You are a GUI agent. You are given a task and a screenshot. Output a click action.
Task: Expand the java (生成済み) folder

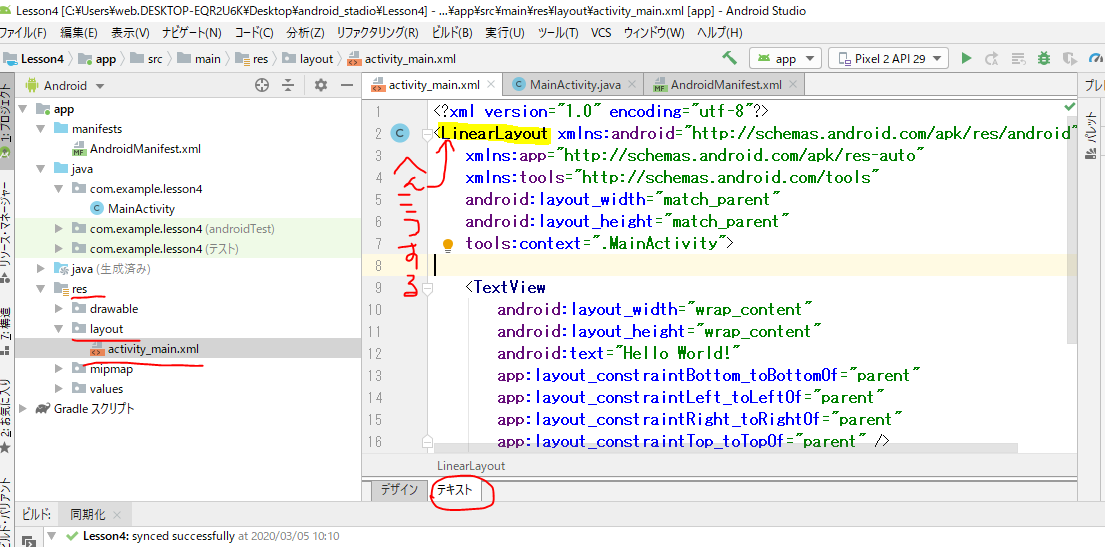[x=42, y=269]
